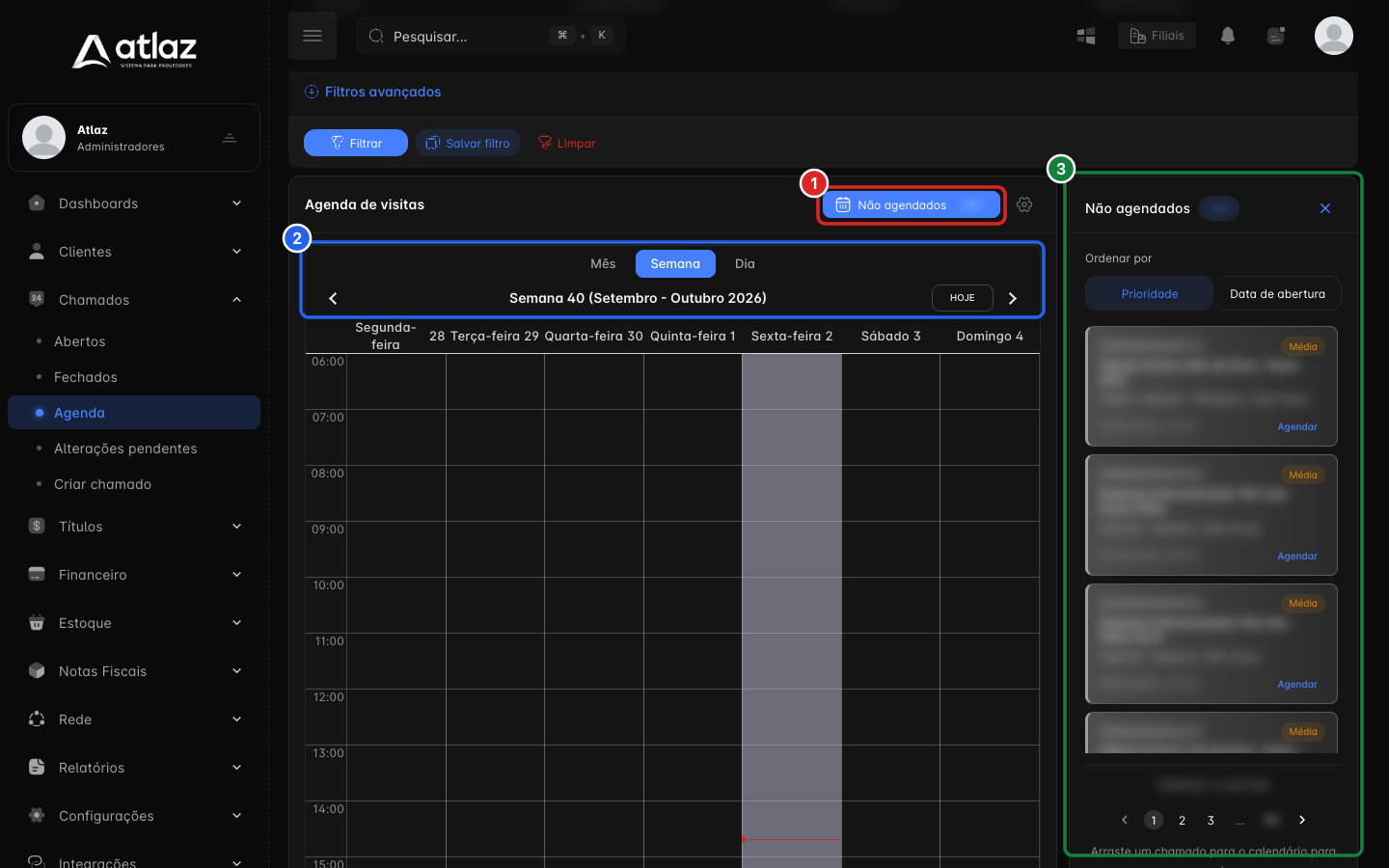Go to next week arrow
The height and width of the screenshot is (868, 1389).
point(1013,298)
